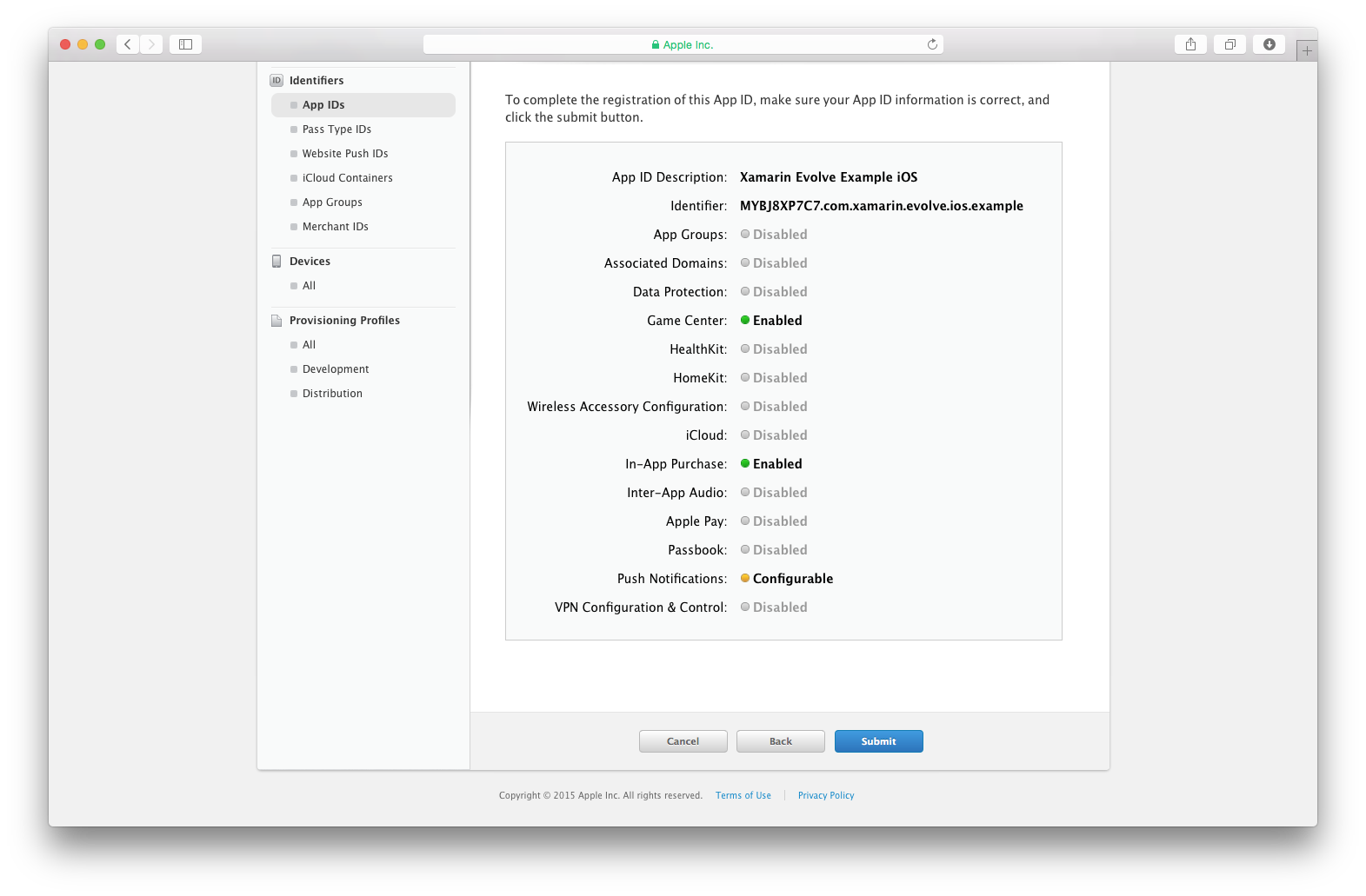Submit the App ID registration
The width and height of the screenshot is (1366, 896).
(878, 741)
